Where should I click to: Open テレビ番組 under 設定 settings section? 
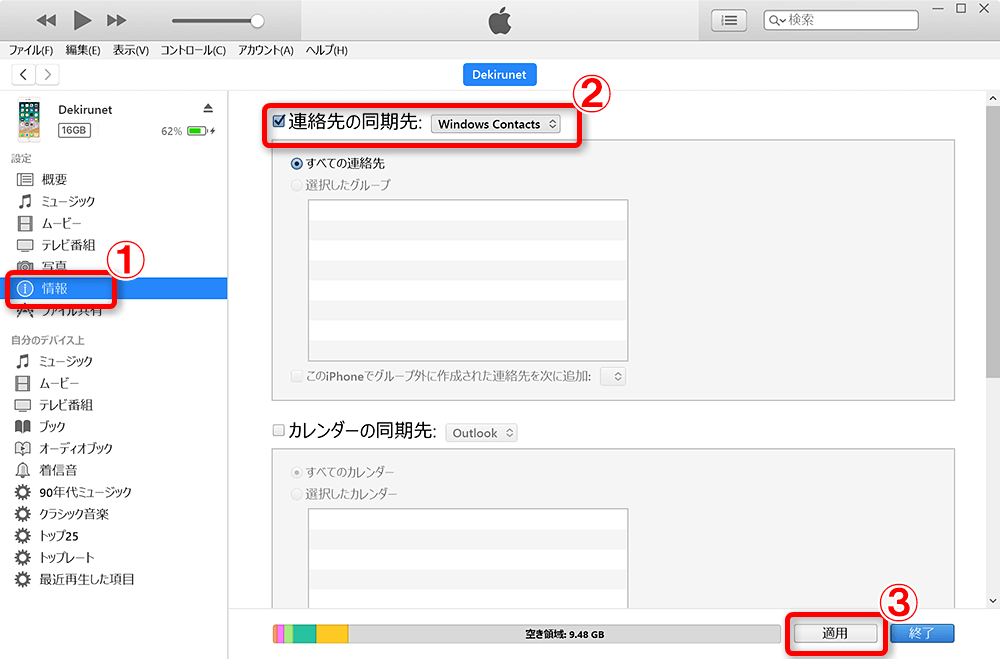66,245
